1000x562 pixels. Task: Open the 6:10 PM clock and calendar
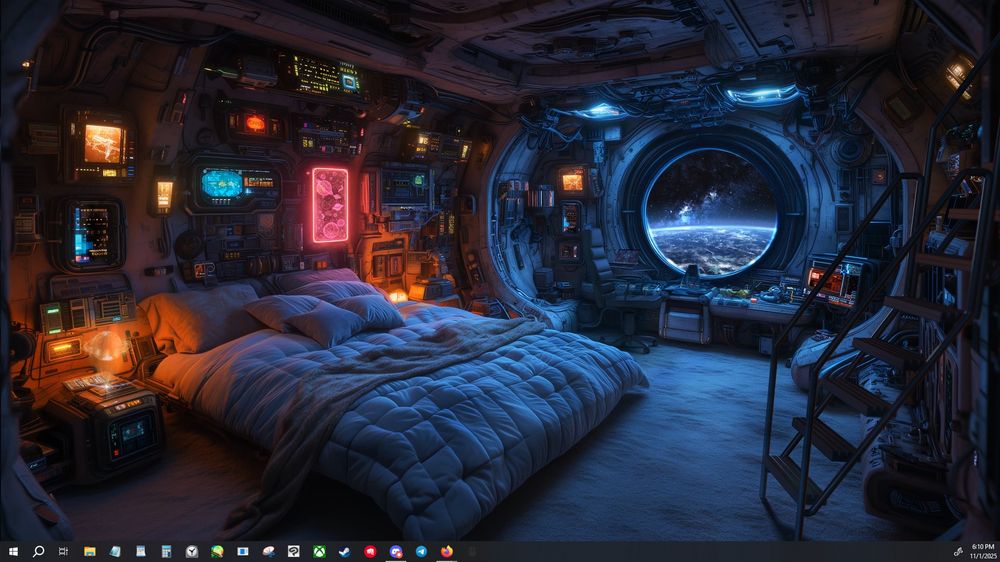pyautogui.click(x=983, y=552)
